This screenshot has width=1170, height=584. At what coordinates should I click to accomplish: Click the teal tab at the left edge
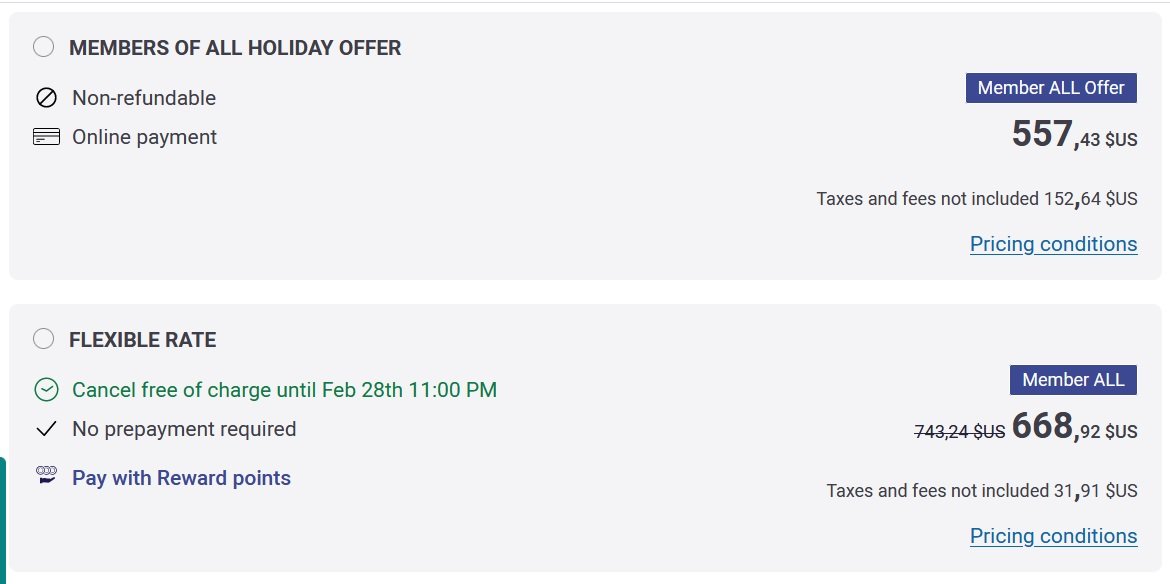[3, 520]
